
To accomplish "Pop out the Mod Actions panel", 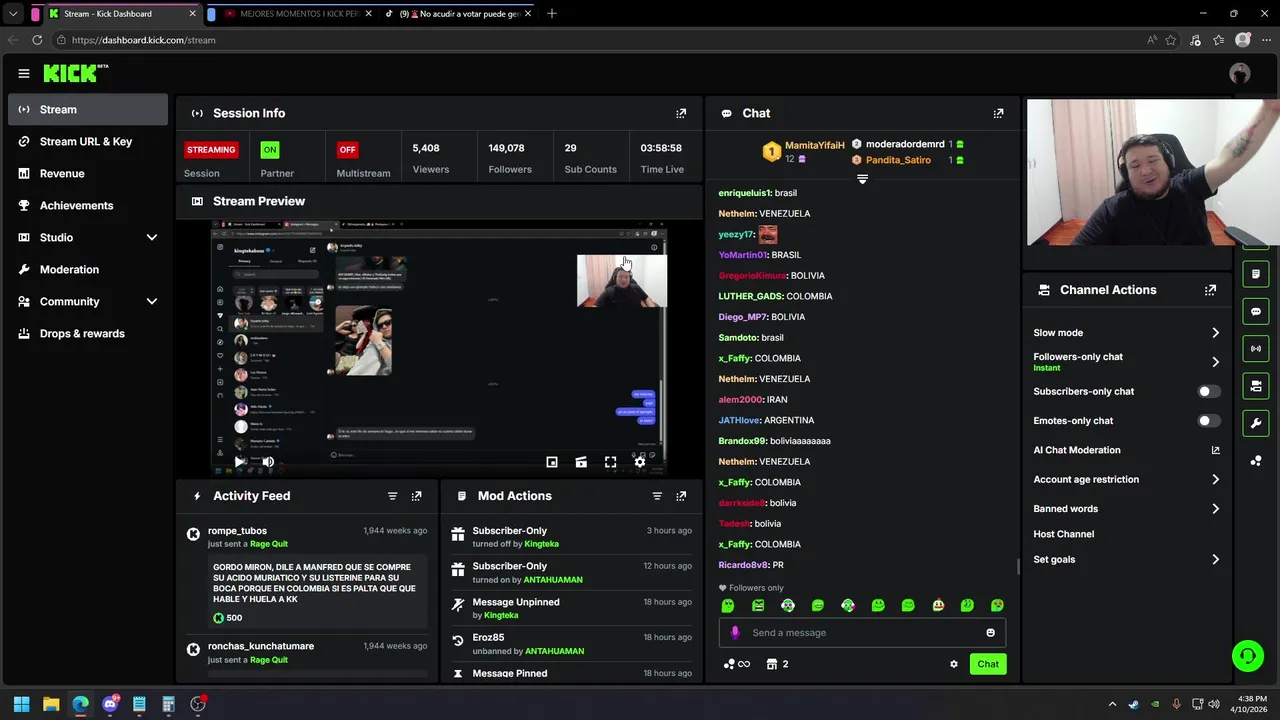I will click(681, 496).
